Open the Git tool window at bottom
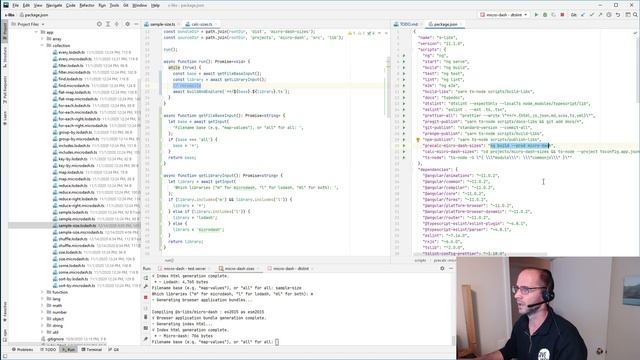This screenshot has height=360, width=640. pyautogui.click(x=114, y=350)
